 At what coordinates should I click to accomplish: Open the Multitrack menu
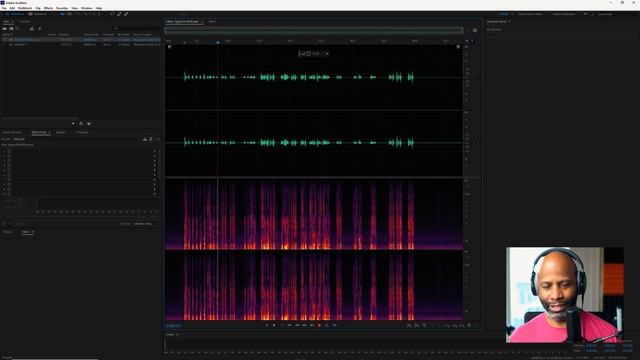point(25,8)
